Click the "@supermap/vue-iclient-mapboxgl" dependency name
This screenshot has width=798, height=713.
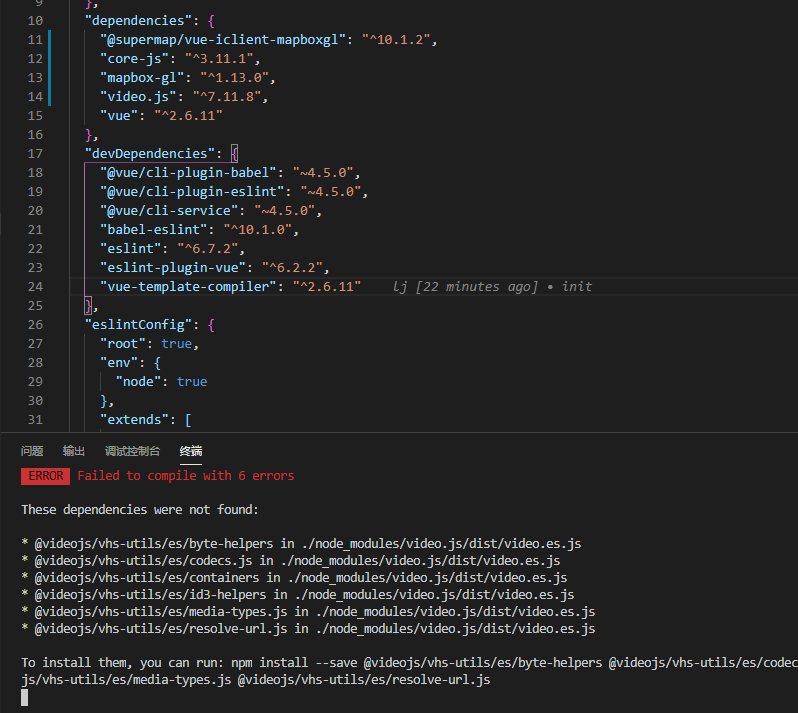tap(223, 40)
